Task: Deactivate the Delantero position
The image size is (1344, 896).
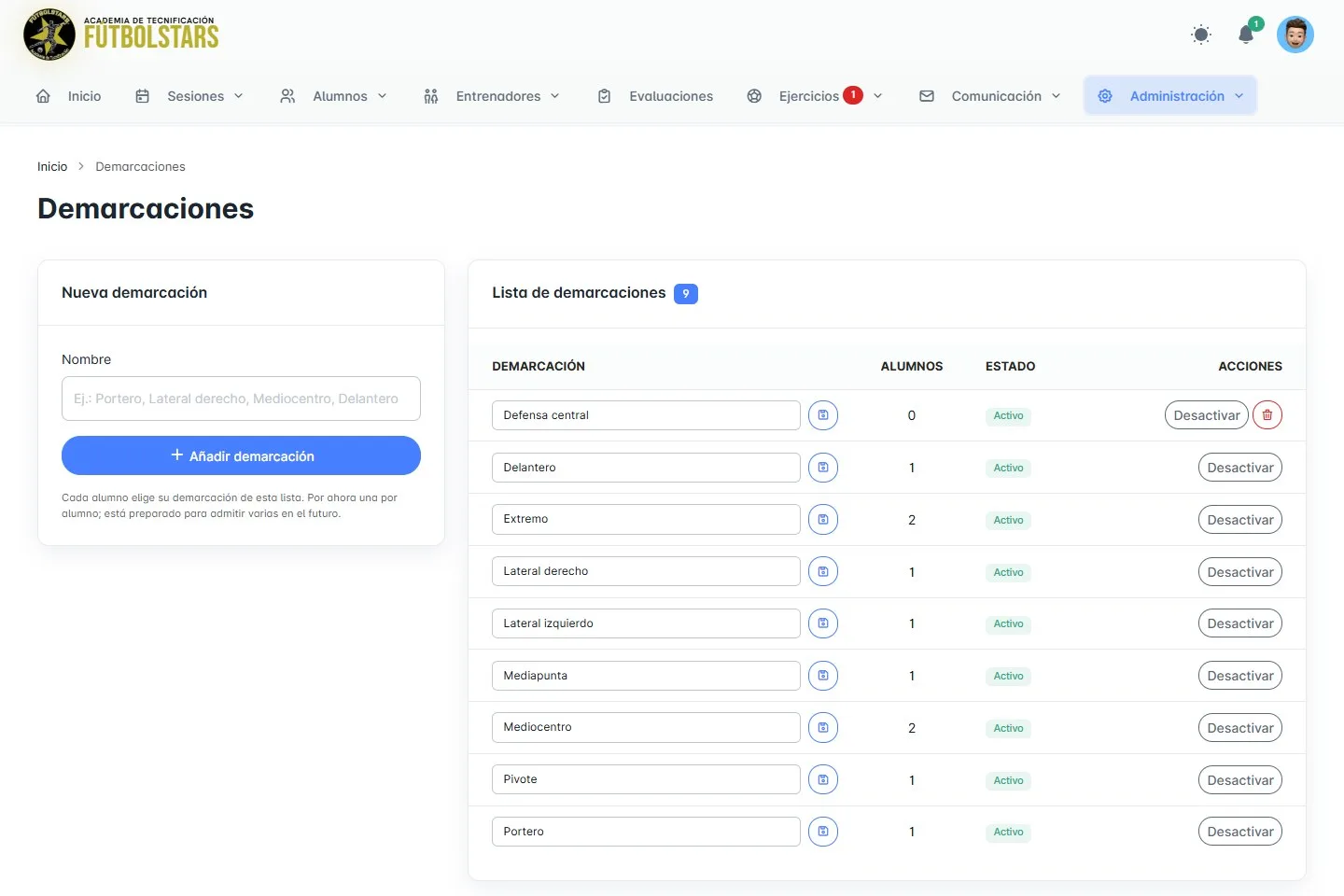Action: [1240, 468]
